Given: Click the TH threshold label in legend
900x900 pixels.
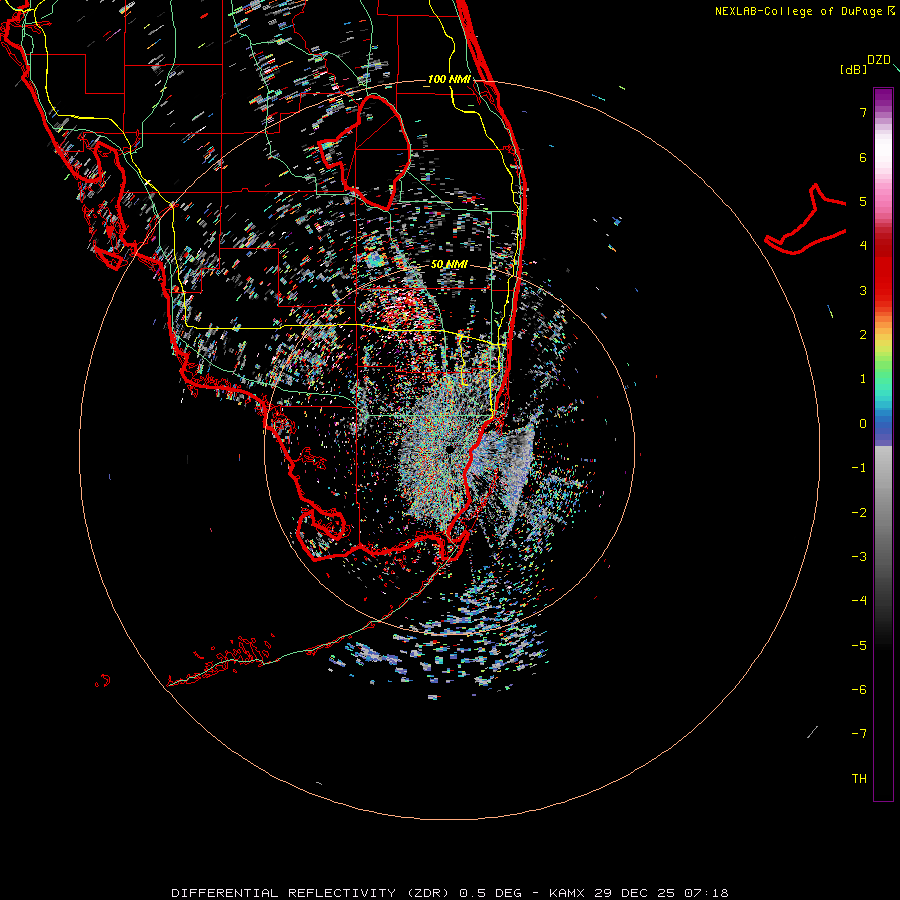Looking at the screenshot, I should pos(859,779).
